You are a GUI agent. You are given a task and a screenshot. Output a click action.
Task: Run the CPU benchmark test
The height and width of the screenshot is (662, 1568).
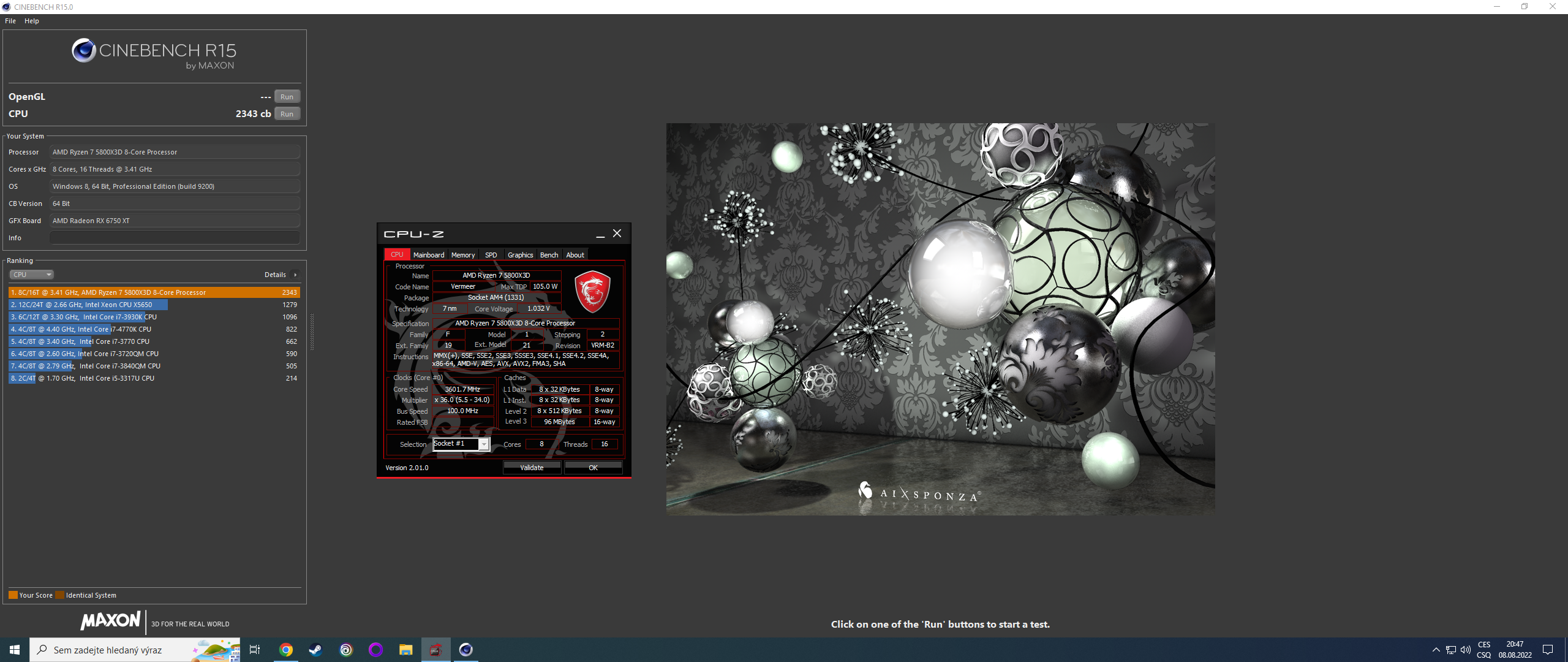click(287, 114)
